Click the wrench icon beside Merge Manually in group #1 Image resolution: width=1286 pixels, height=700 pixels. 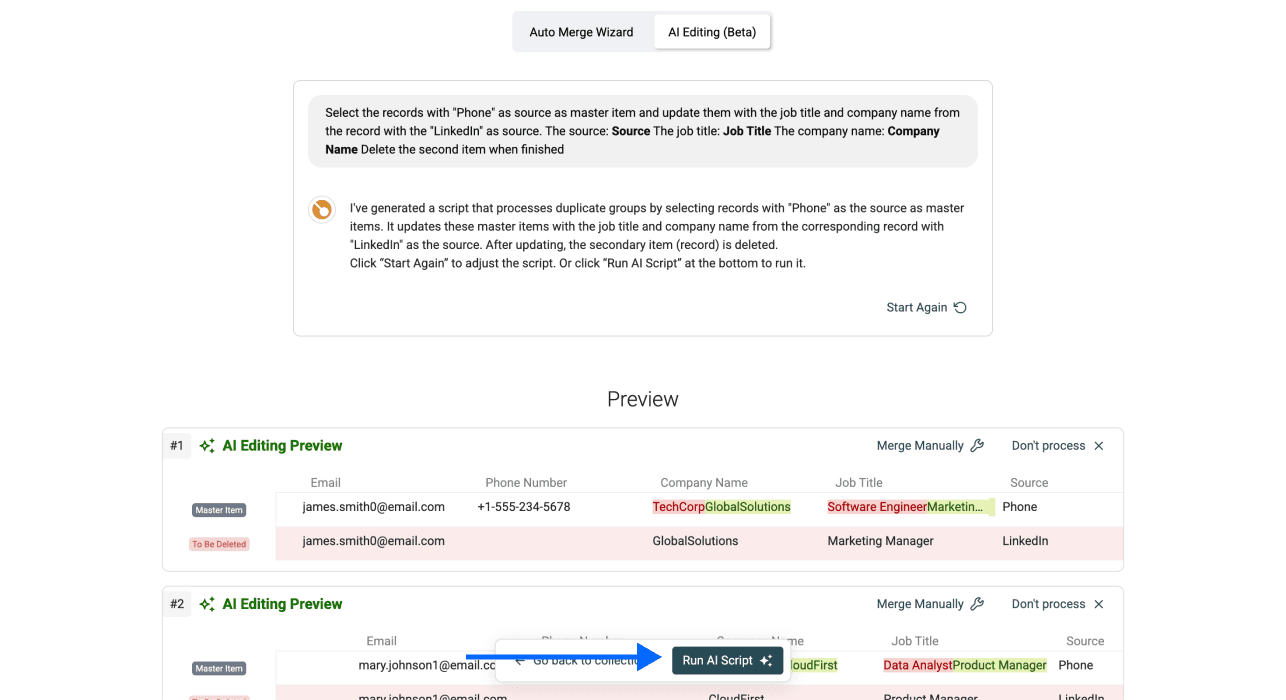[977, 445]
